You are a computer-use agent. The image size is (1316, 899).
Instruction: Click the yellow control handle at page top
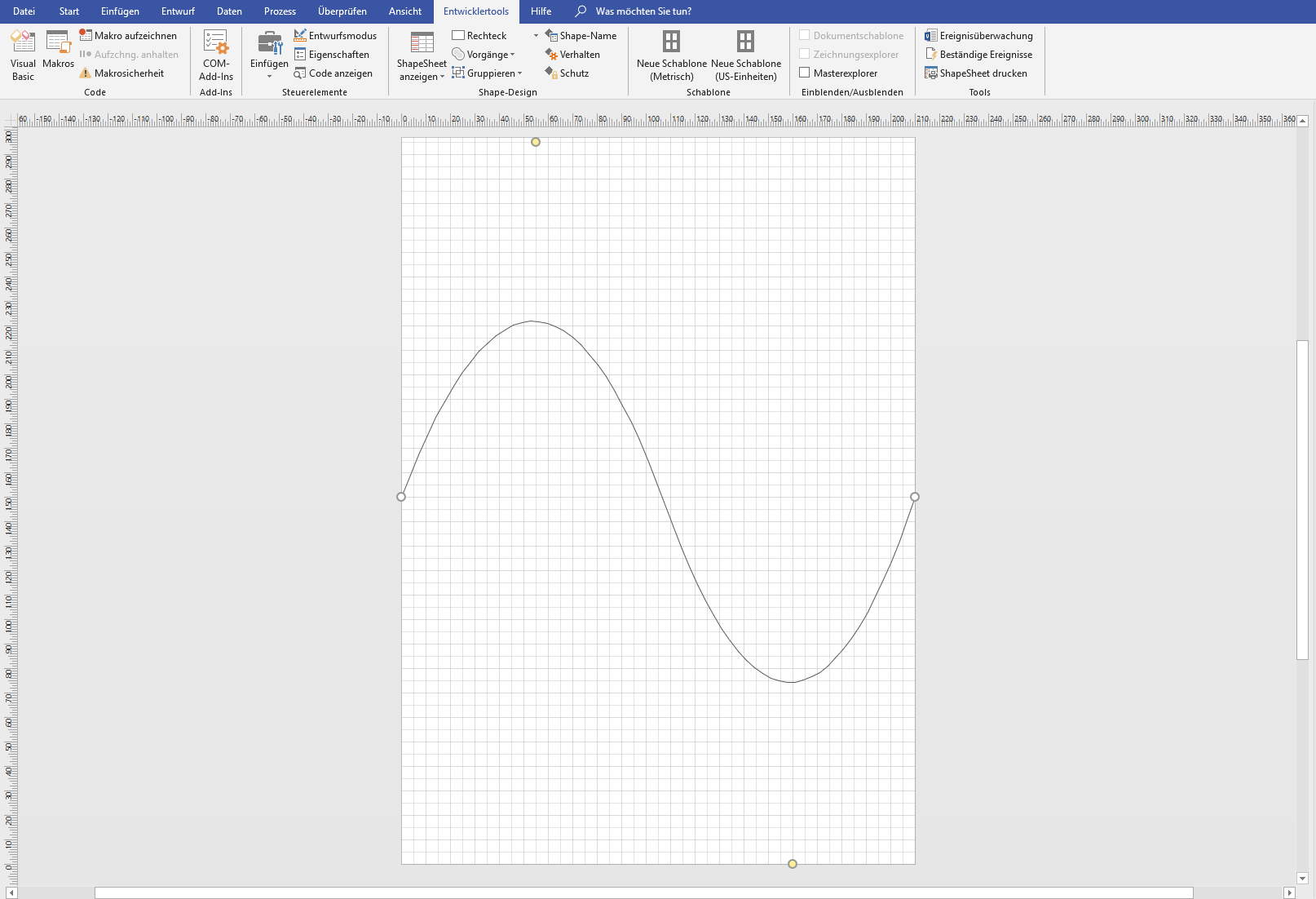(x=536, y=142)
